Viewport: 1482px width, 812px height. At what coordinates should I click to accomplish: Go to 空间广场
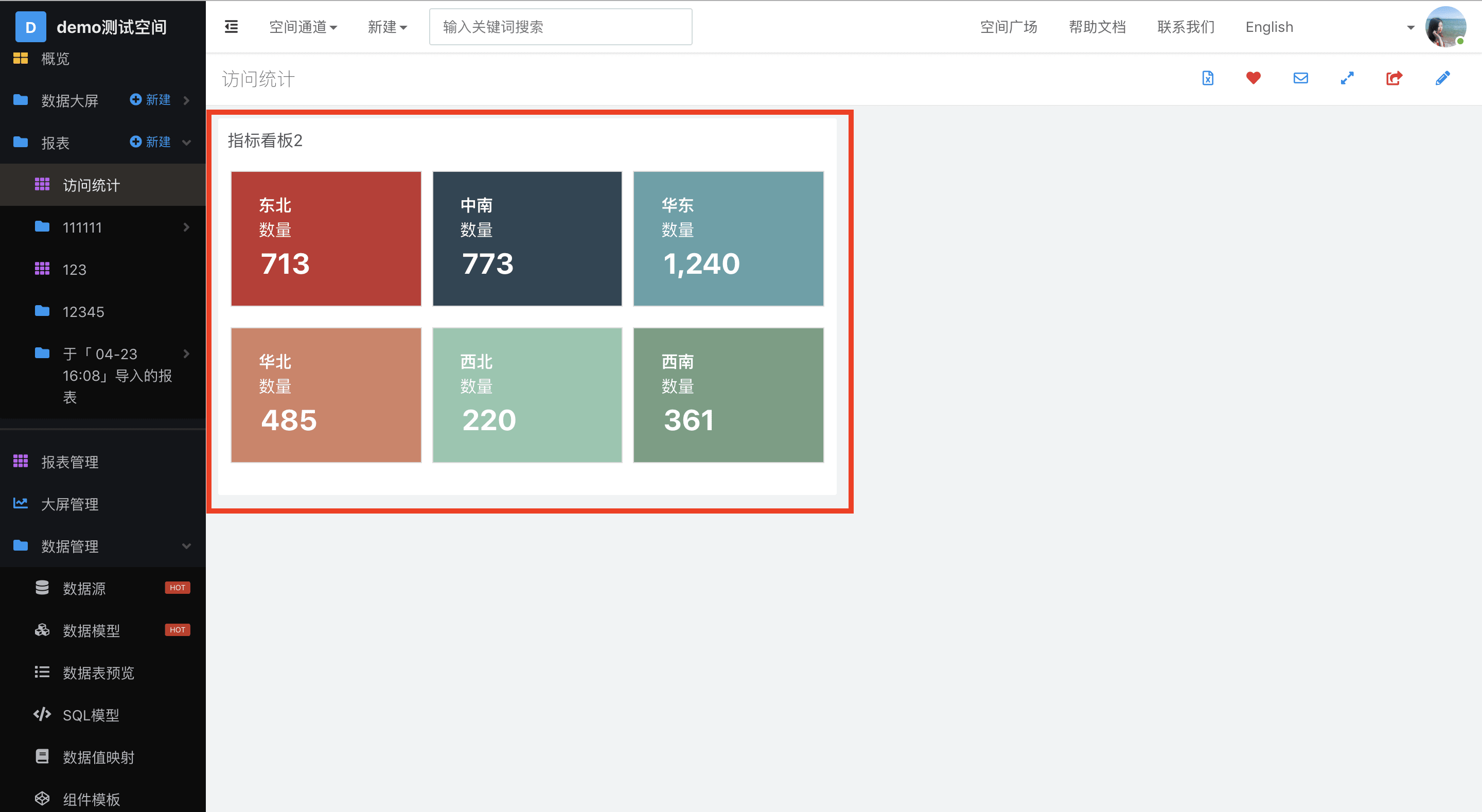[x=1009, y=27]
